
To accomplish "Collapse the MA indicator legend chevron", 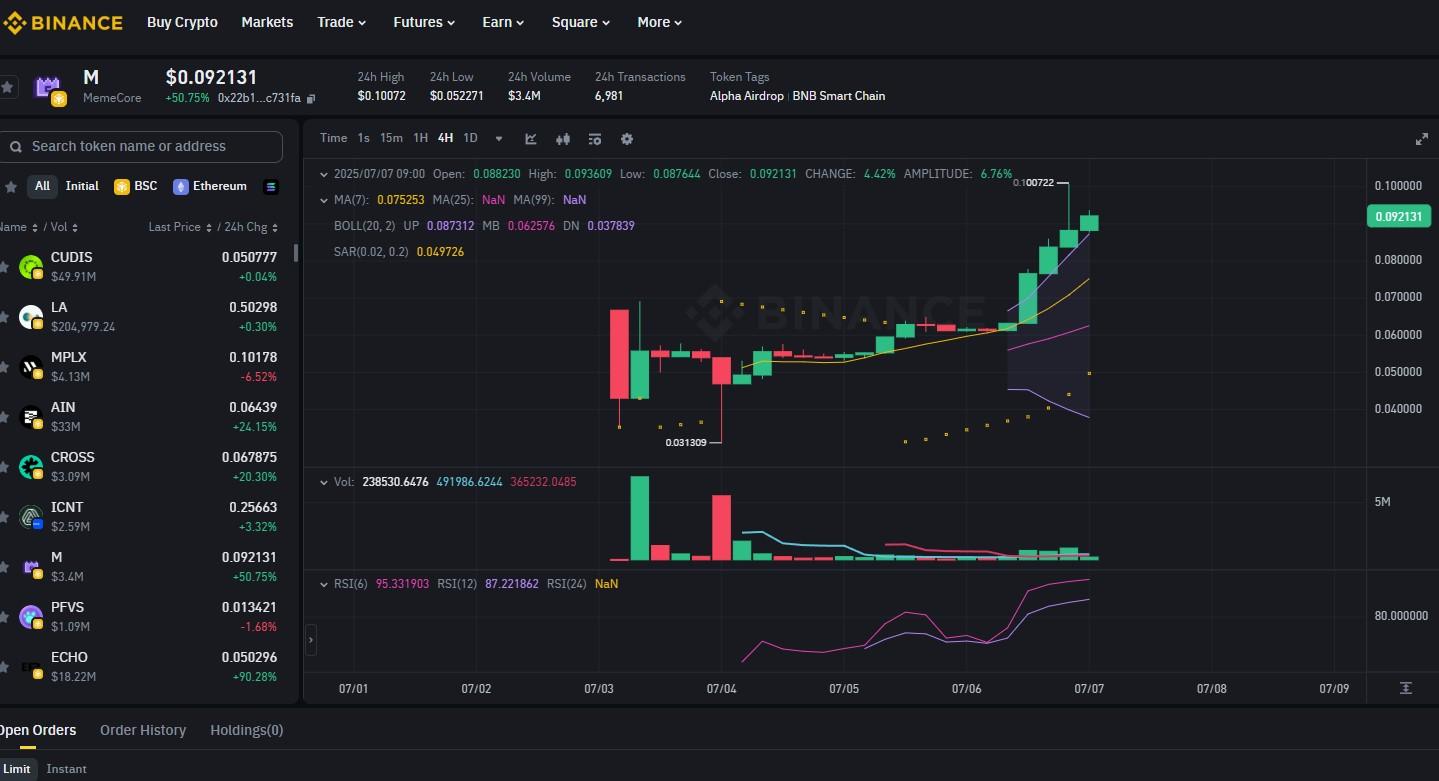I will [x=323, y=200].
